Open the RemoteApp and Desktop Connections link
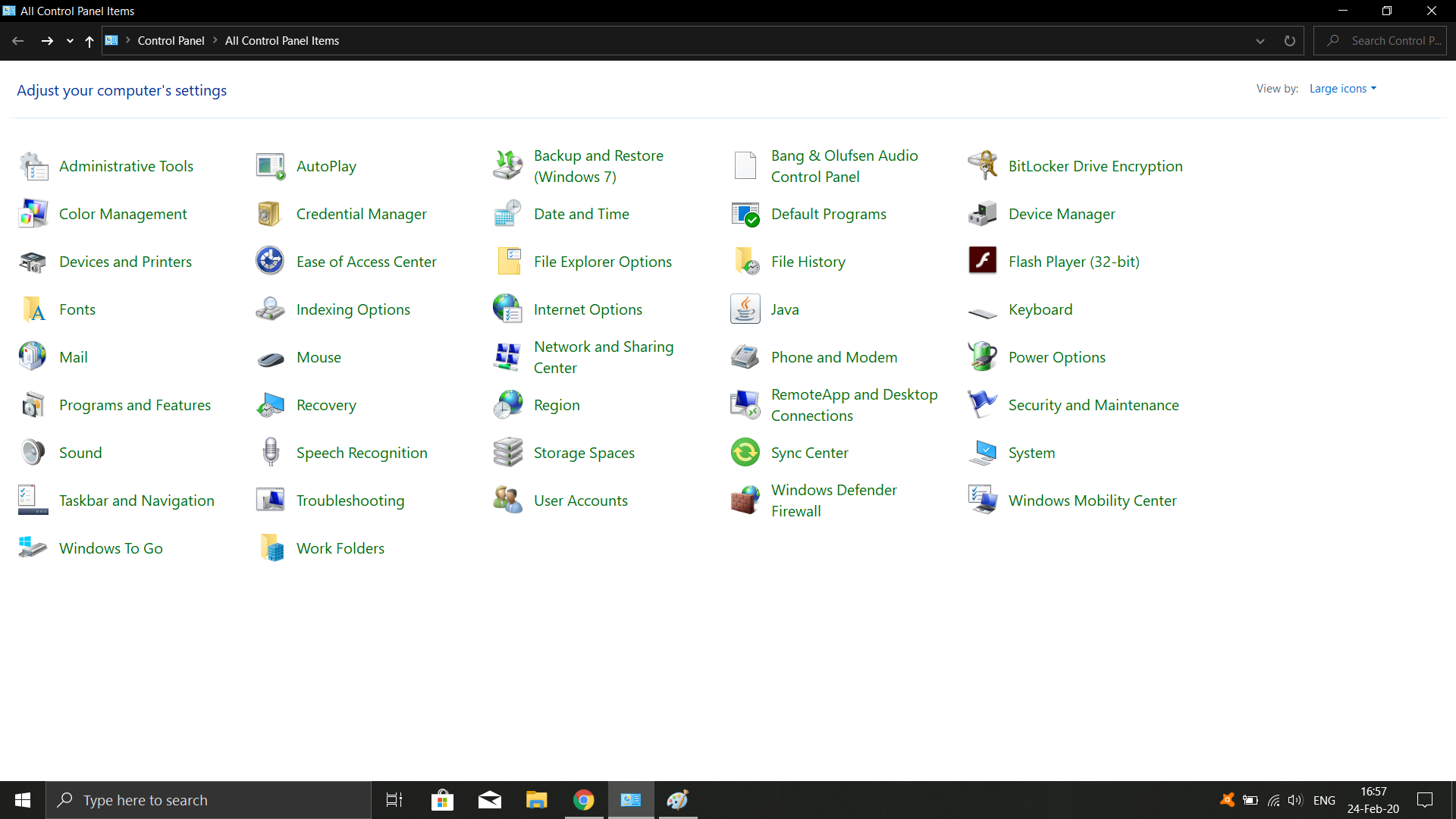Viewport: 1456px width, 819px height. (x=855, y=405)
